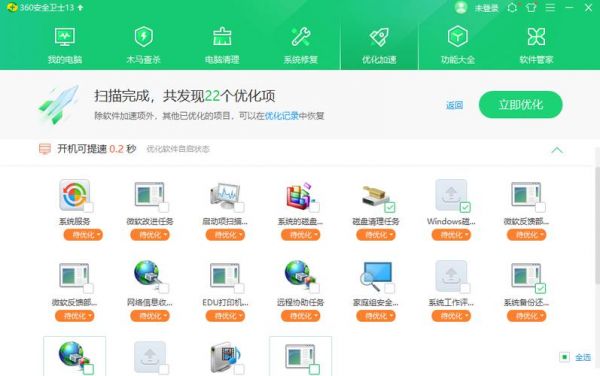This screenshot has height=376, width=600.
Task: Open 待优化 dropdown under EDU打印机
Action: pyautogui.click(x=225, y=316)
